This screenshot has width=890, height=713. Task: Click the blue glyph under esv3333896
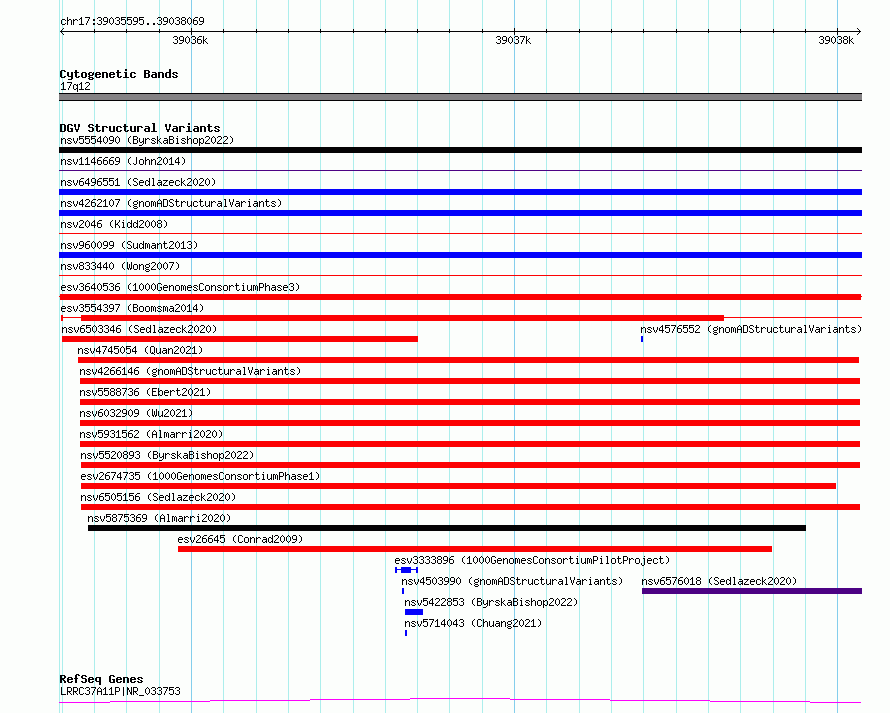pyautogui.click(x=406, y=570)
